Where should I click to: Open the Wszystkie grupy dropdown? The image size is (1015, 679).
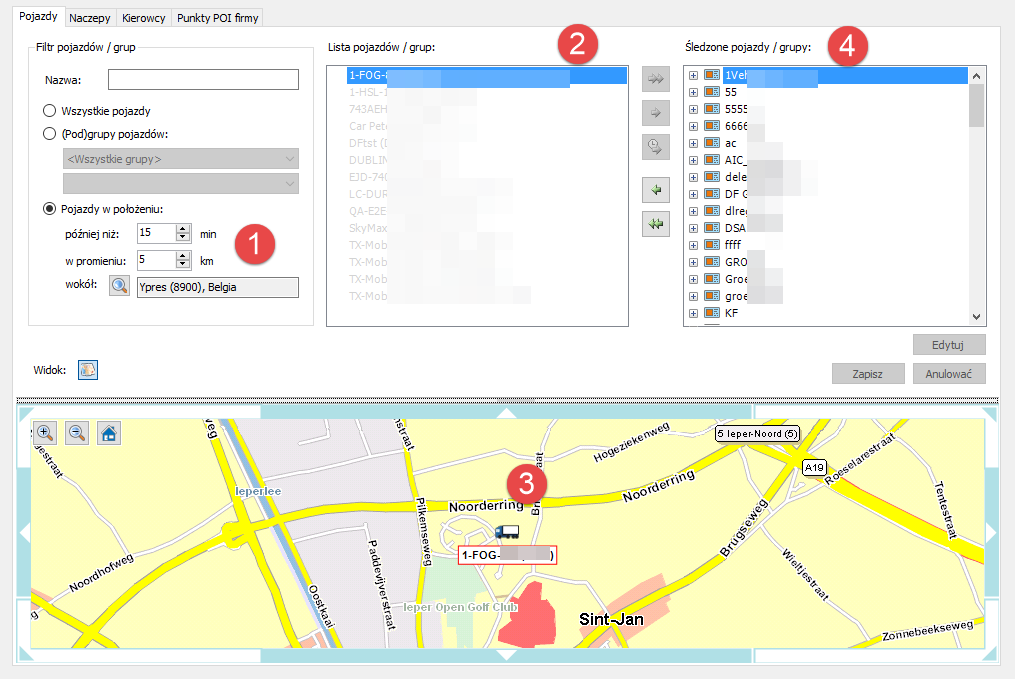point(181,159)
